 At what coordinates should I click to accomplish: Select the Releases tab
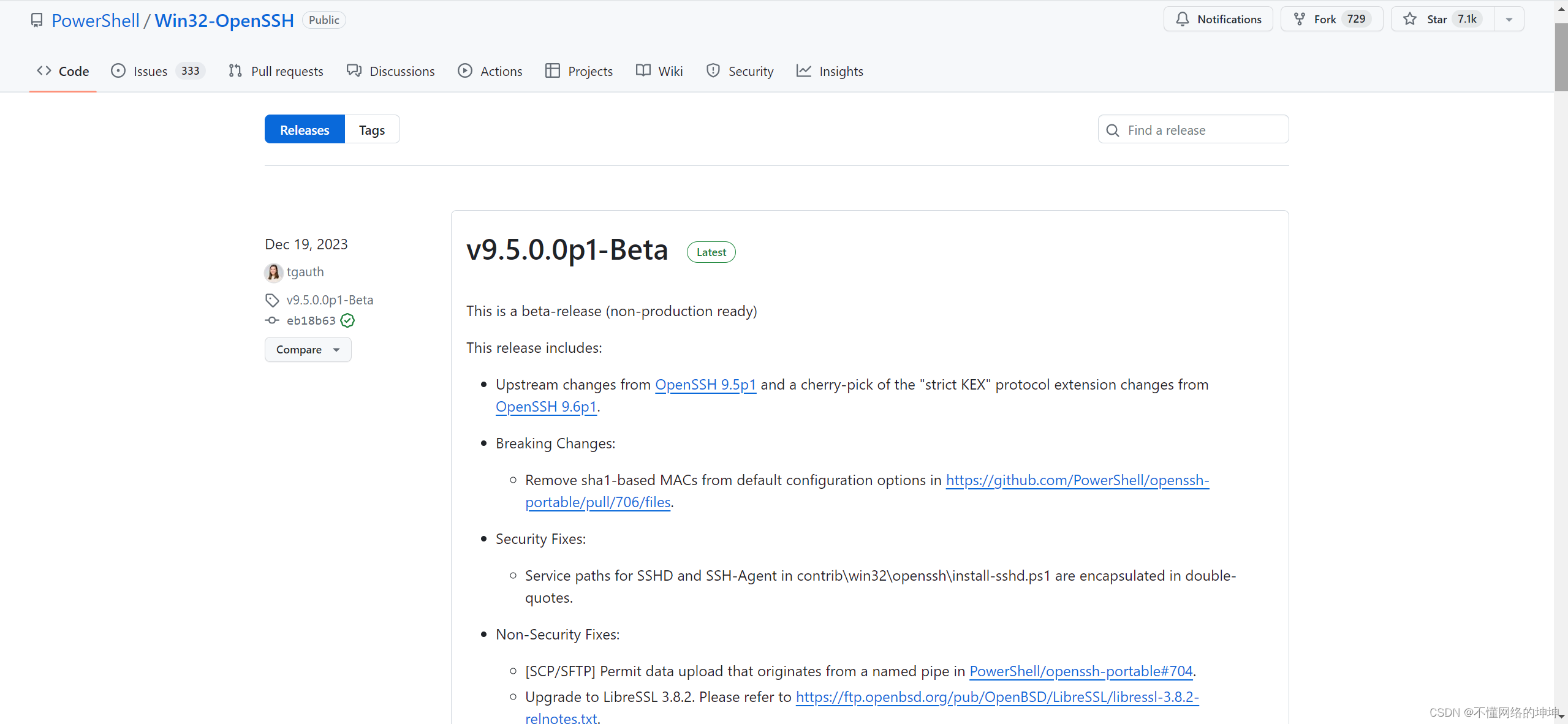click(305, 129)
